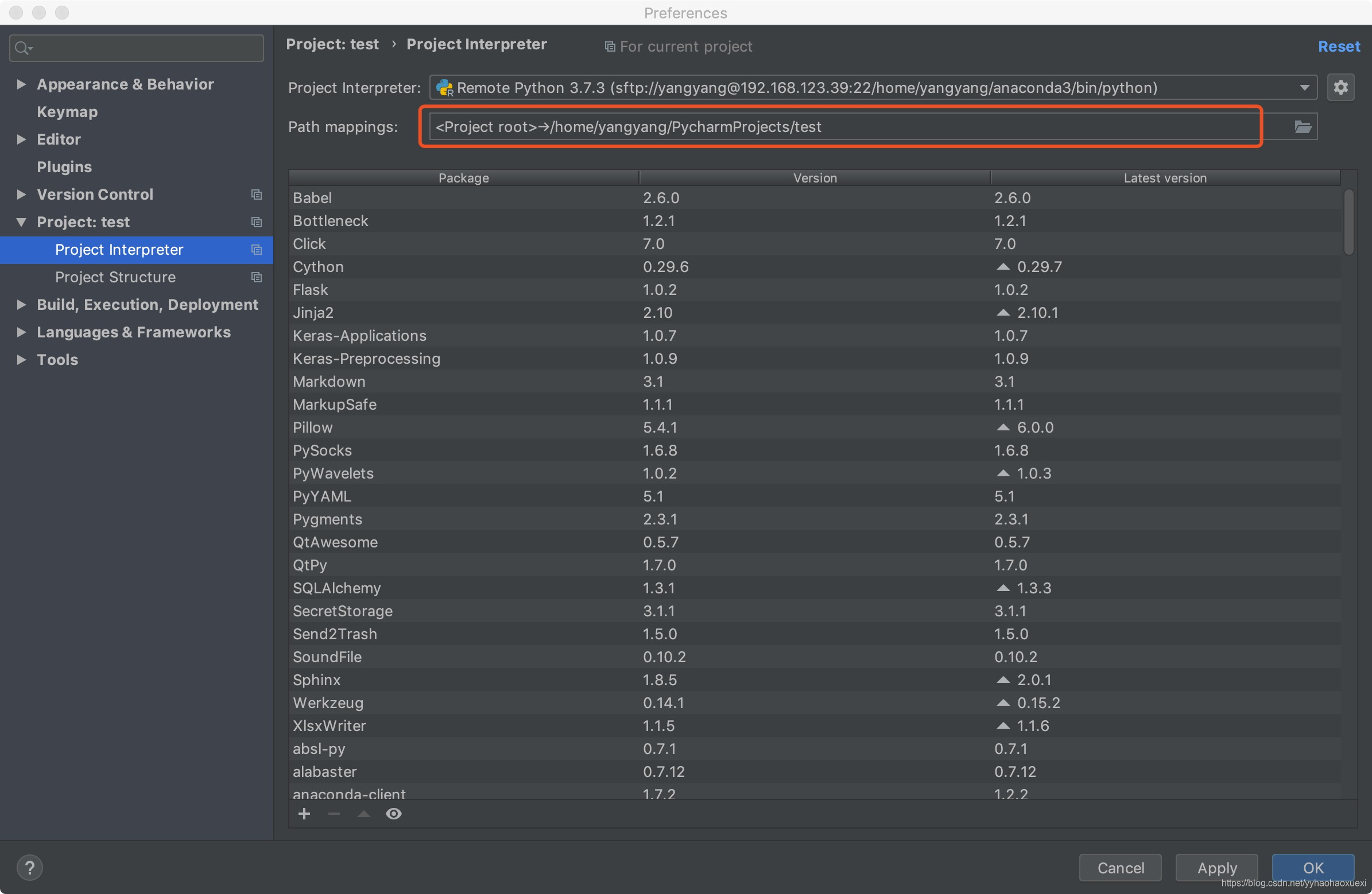
Task: Click the interpreter settings gear icon
Action: click(x=1340, y=88)
